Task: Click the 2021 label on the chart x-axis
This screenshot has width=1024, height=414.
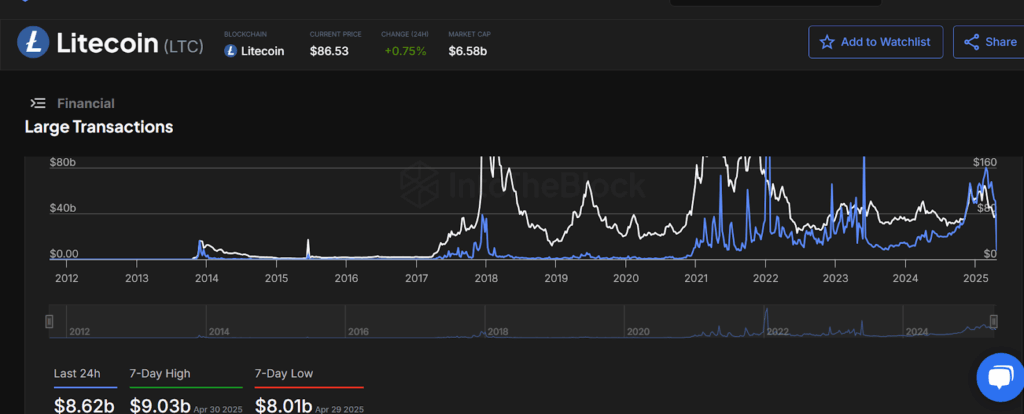Action: point(696,278)
